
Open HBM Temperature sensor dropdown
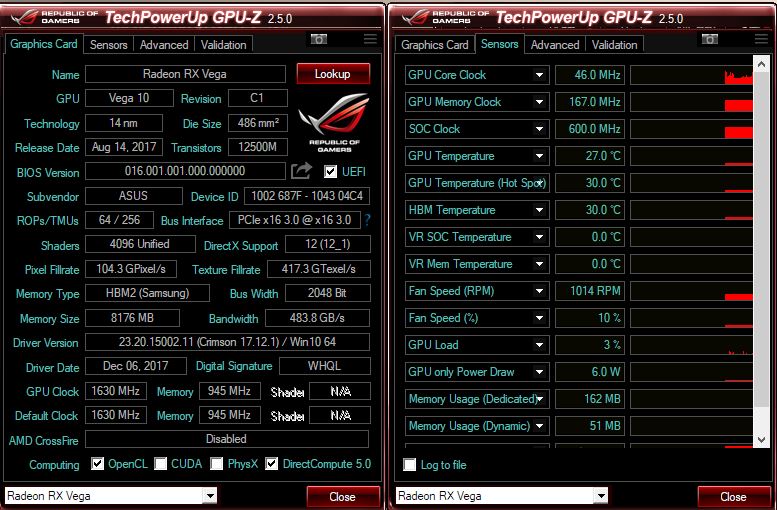tap(539, 210)
